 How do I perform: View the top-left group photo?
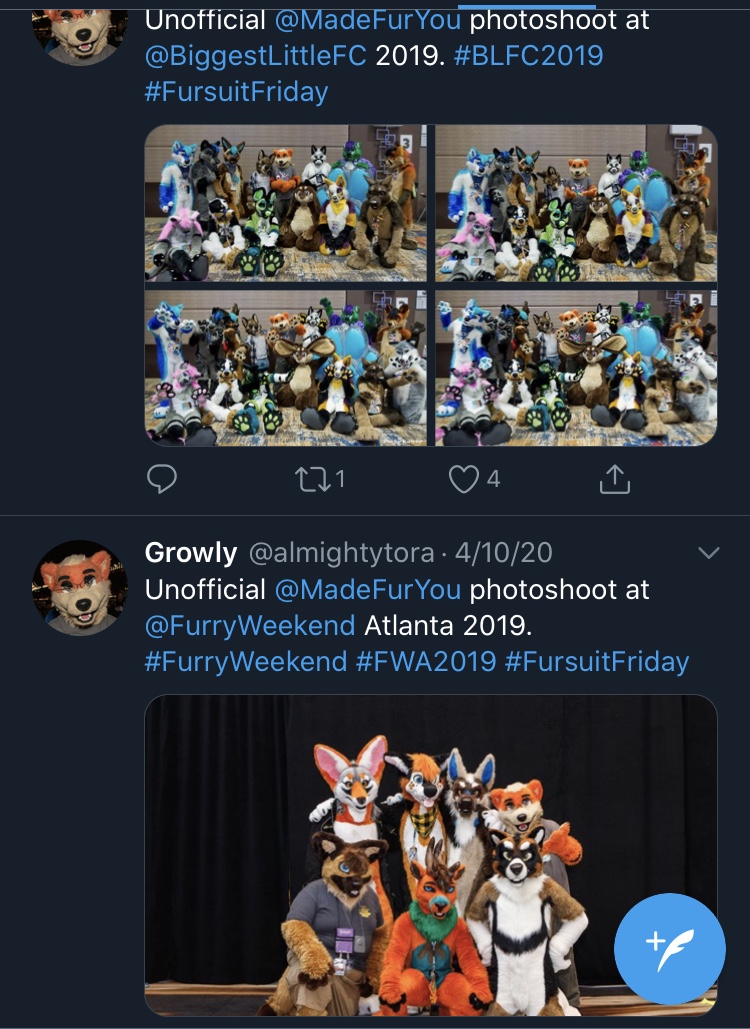coord(285,203)
